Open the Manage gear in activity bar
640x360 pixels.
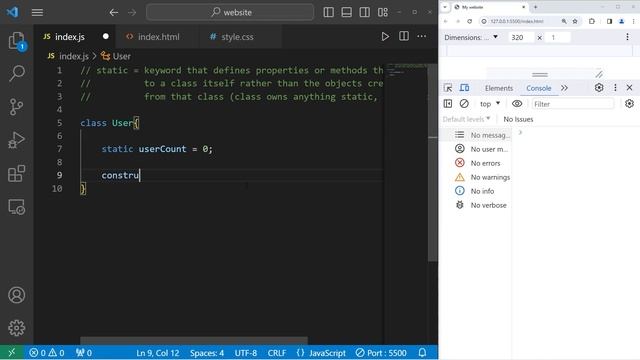click(17, 328)
